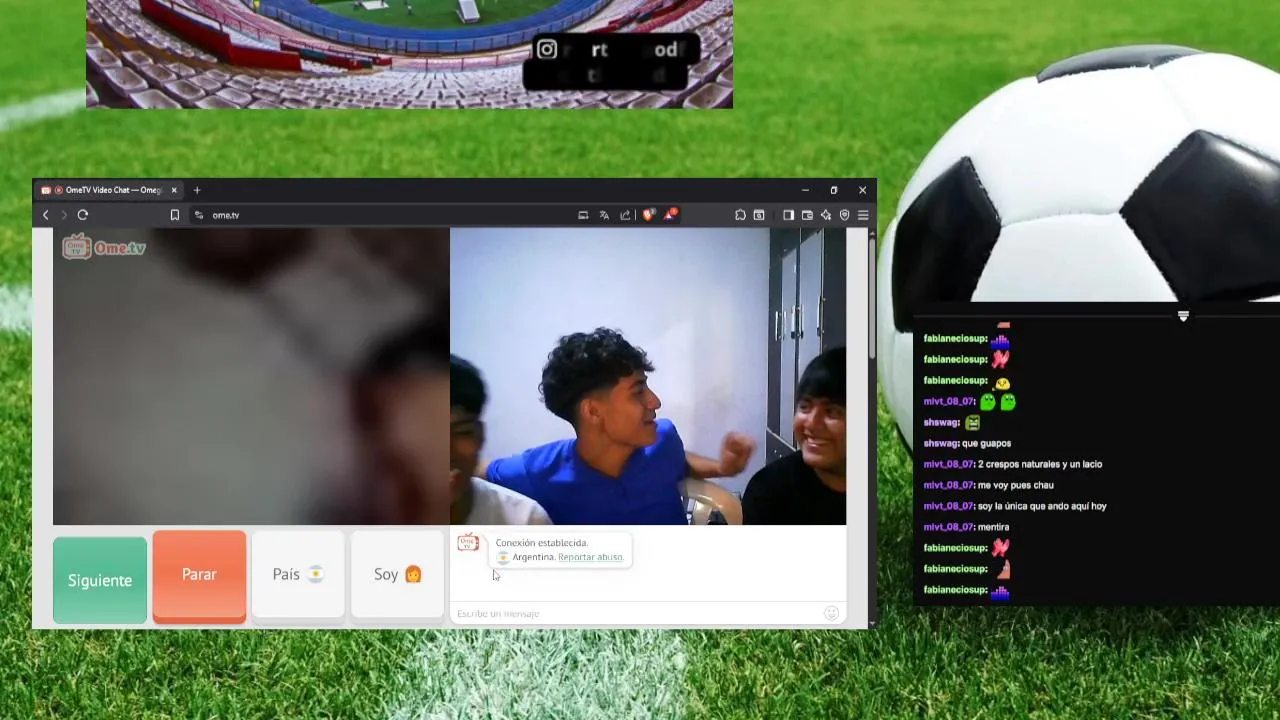The image size is (1280, 720).
Task: Click the Siguiente button
Action: 100,580
